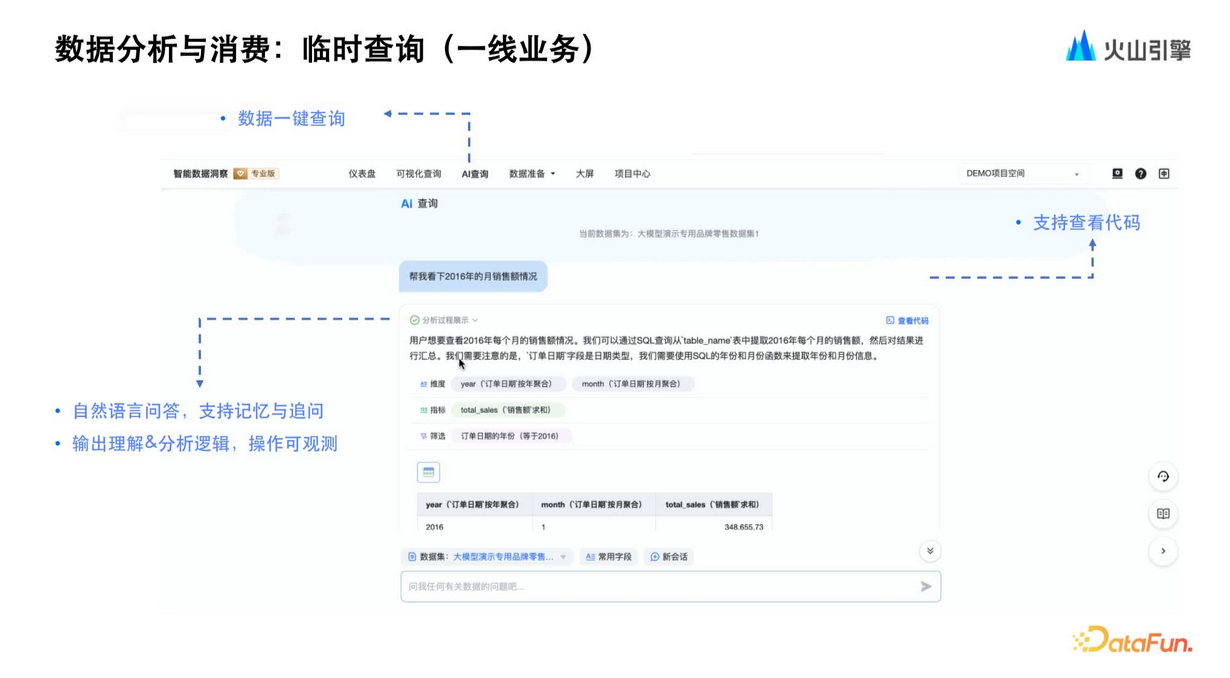Open the 数据集 dataset dropdown

coord(488,557)
